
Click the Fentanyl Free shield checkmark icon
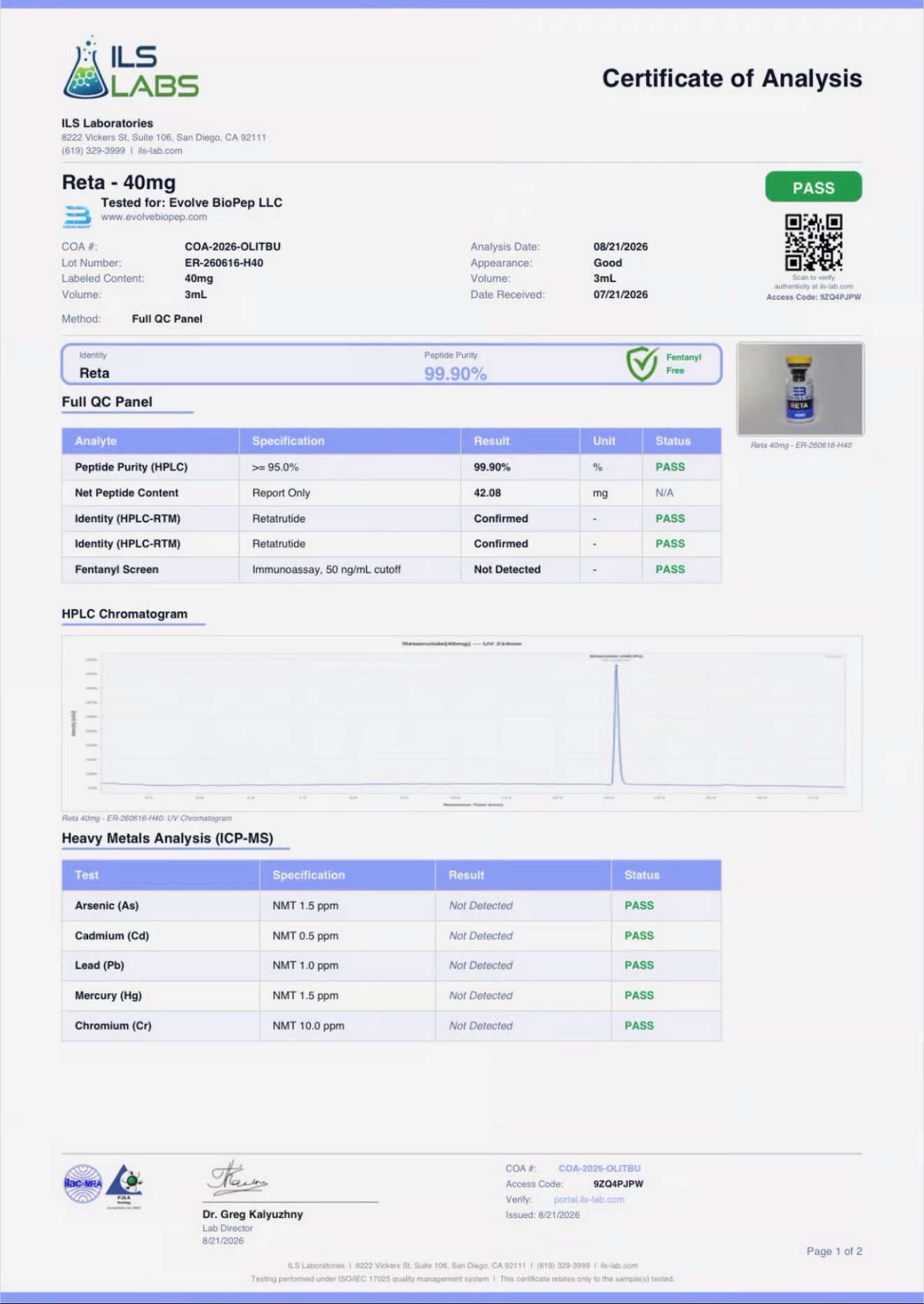pos(642,363)
